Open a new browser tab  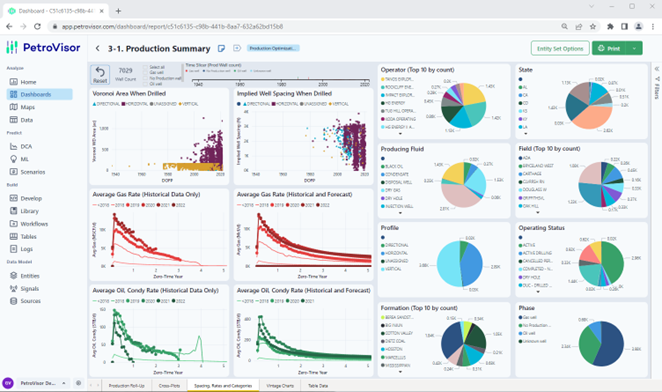tap(118, 11)
